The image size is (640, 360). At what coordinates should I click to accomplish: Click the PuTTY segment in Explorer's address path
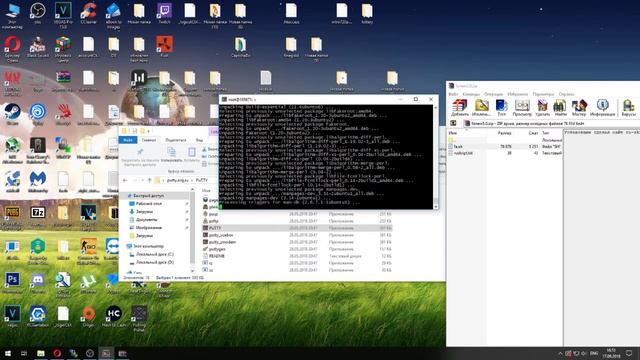pyautogui.click(x=202, y=180)
